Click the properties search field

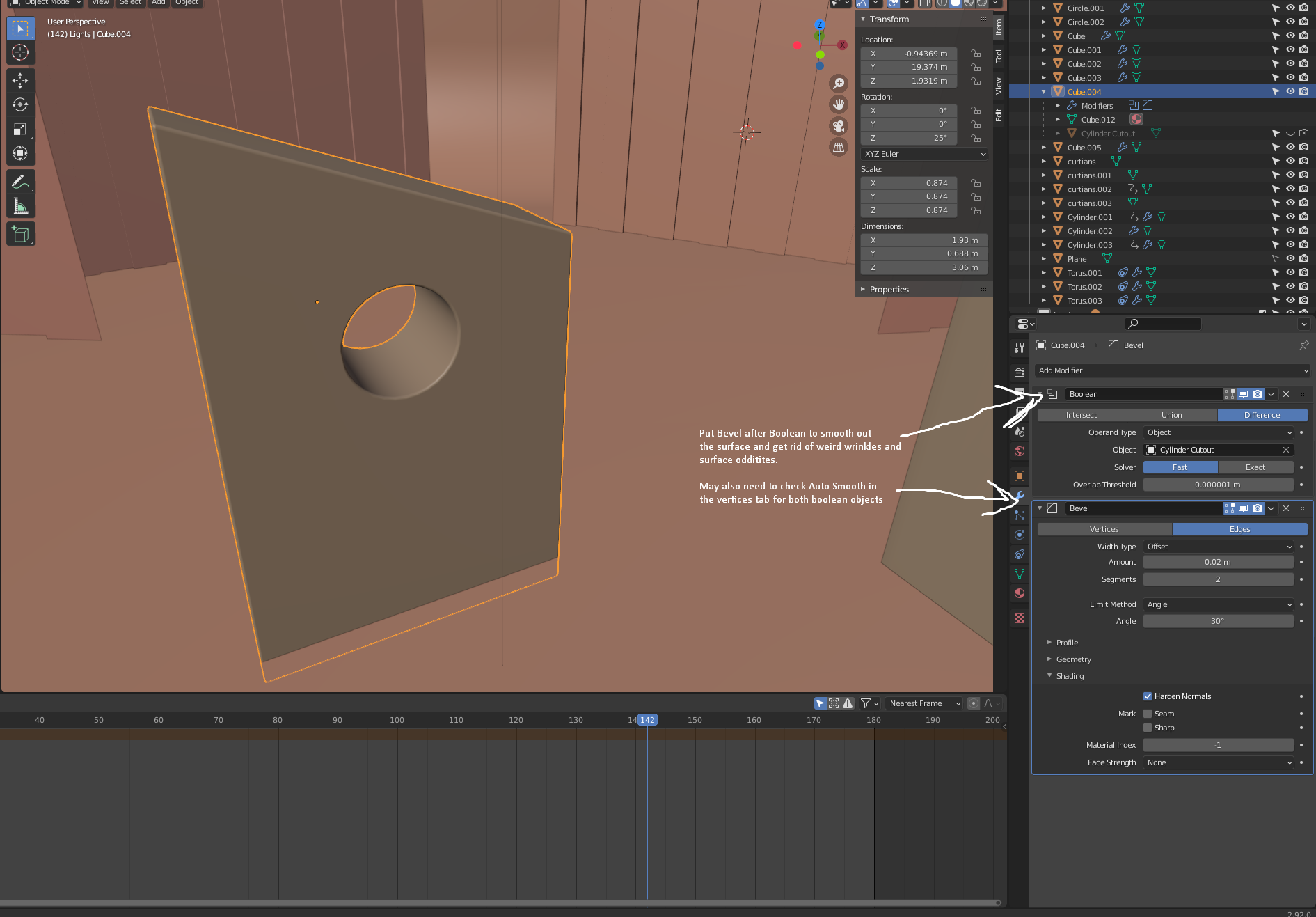[x=1163, y=323]
